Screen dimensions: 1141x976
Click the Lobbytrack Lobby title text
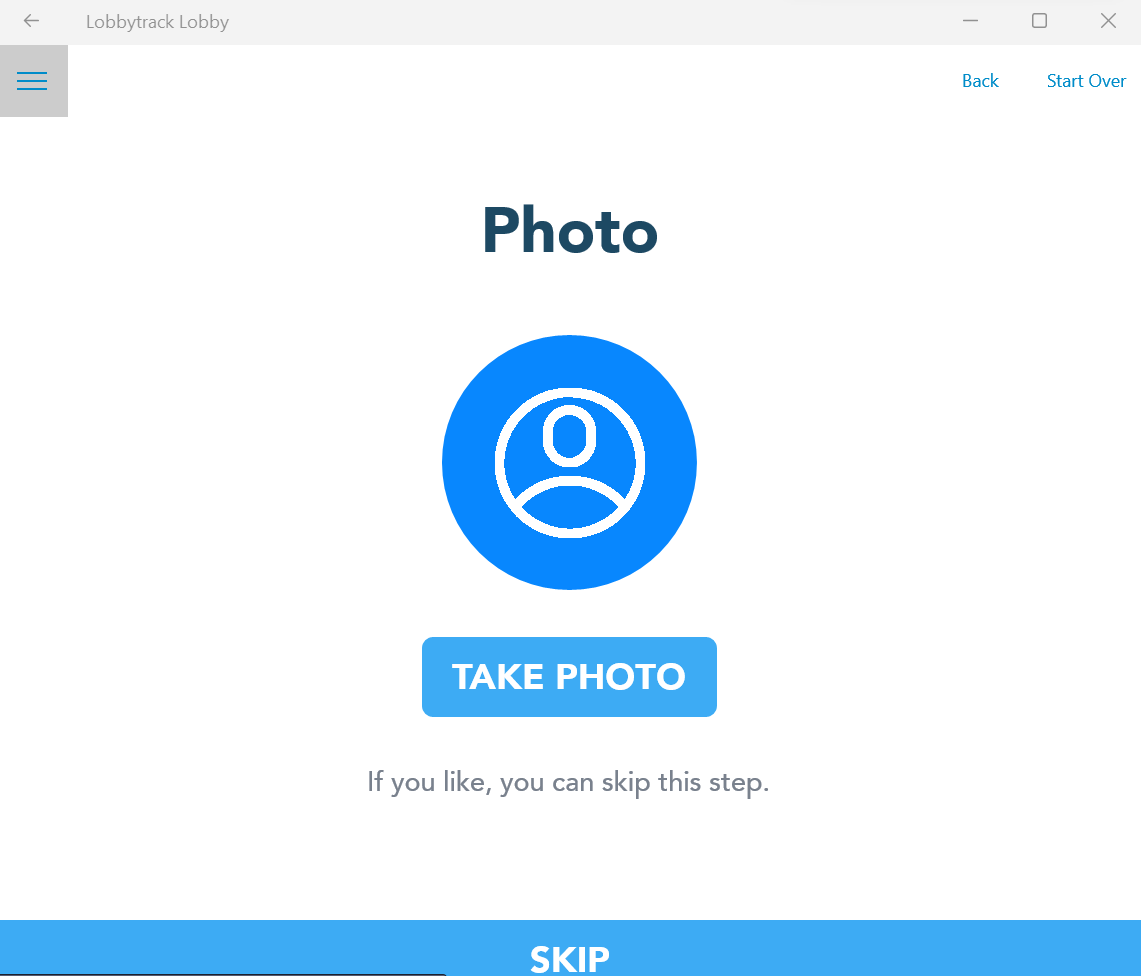pyautogui.click(x=157, y=22)
